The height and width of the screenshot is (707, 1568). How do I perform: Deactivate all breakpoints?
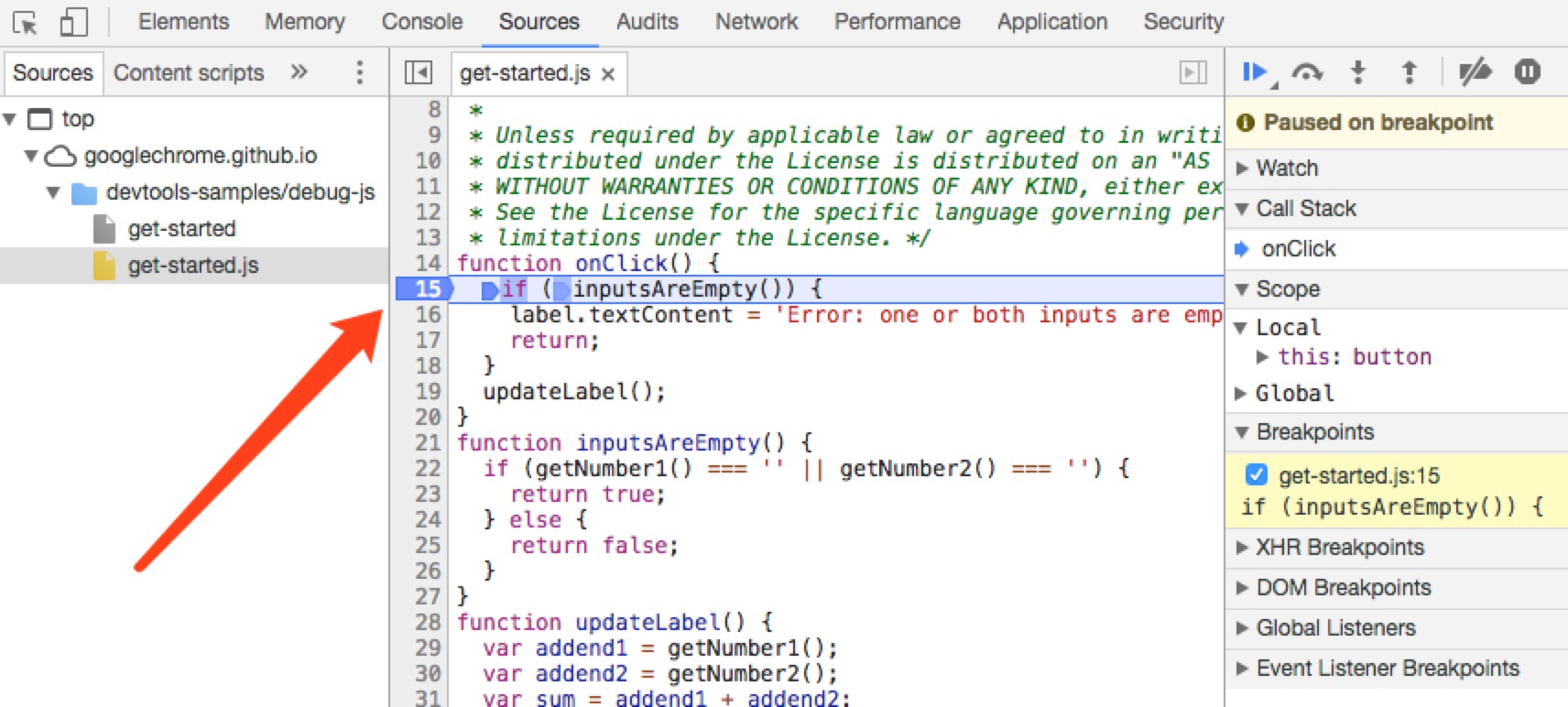click(1475, 71)
